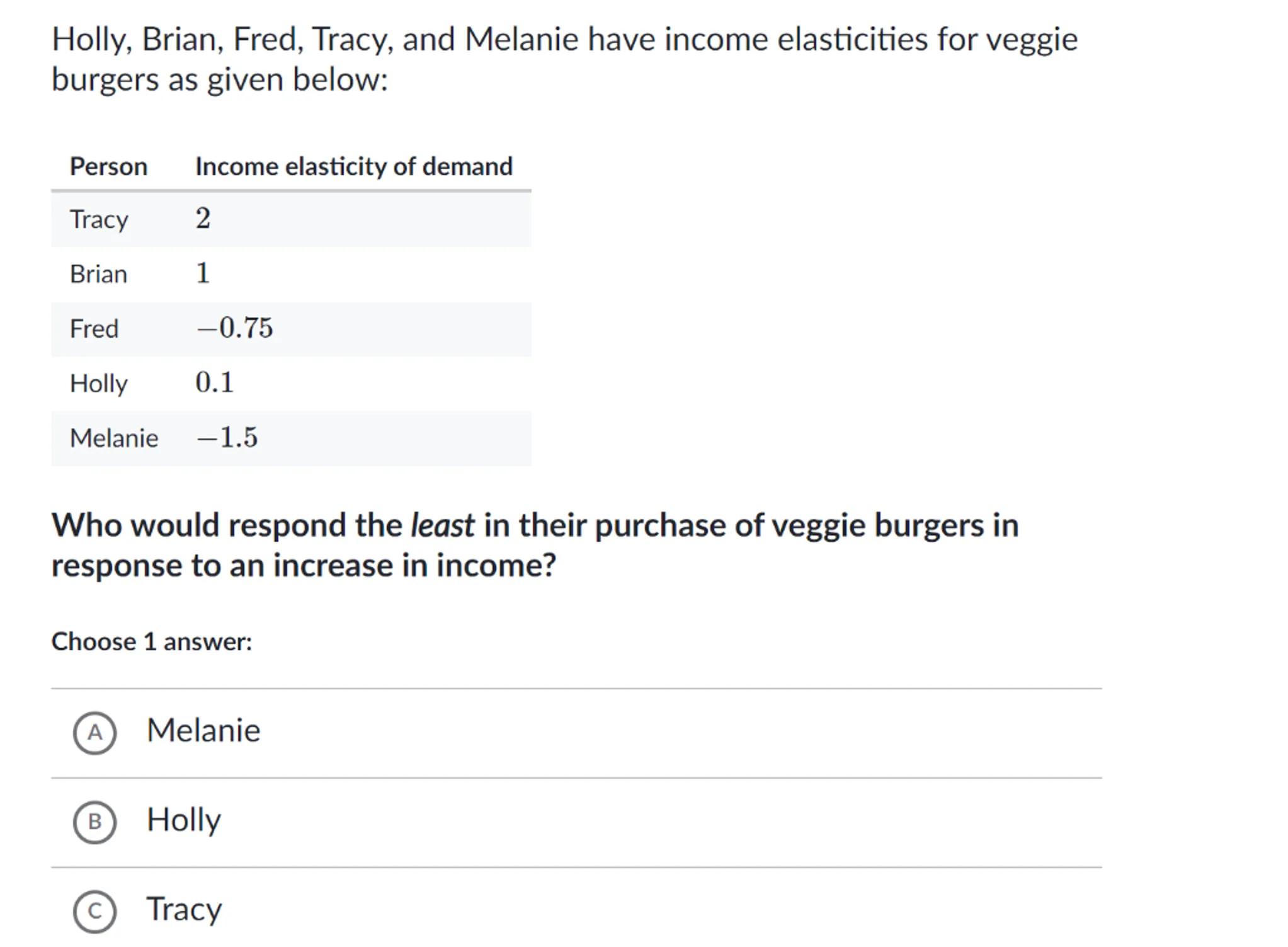Click Brian's name in the table
Image resolution: width=1288 pixels, height=947 pixels.
98,275
